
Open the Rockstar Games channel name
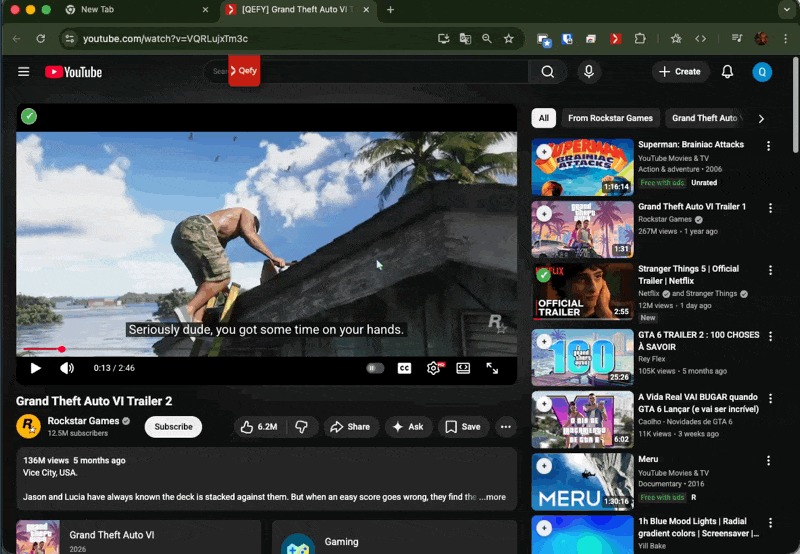[x=83, y=421]
